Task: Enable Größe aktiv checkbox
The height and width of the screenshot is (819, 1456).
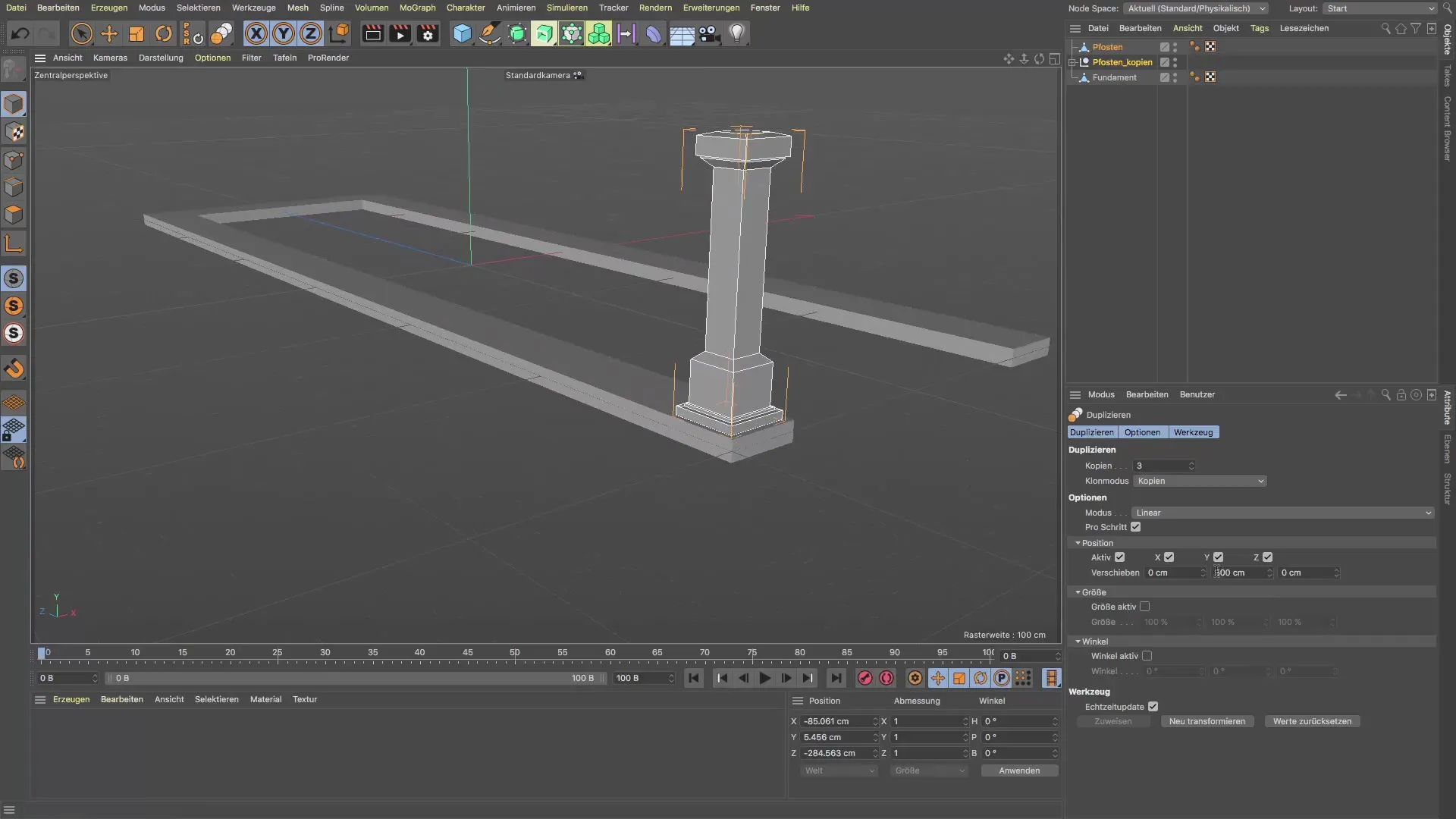Action: pyautogui.click(x=1144, y=607)
